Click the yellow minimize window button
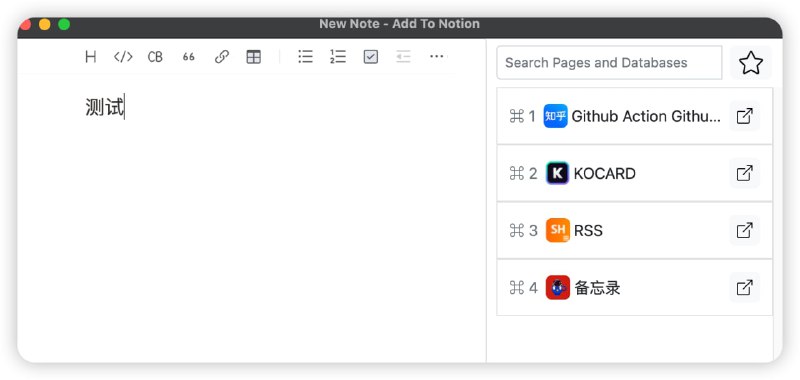This screenshot has height=380, width=800. [45, 24]
